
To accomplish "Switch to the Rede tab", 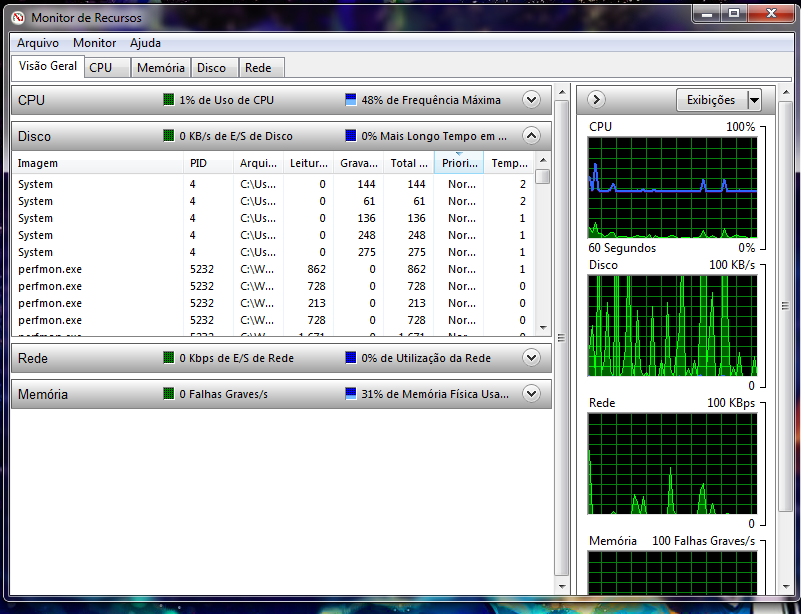I will click(261, 67).
